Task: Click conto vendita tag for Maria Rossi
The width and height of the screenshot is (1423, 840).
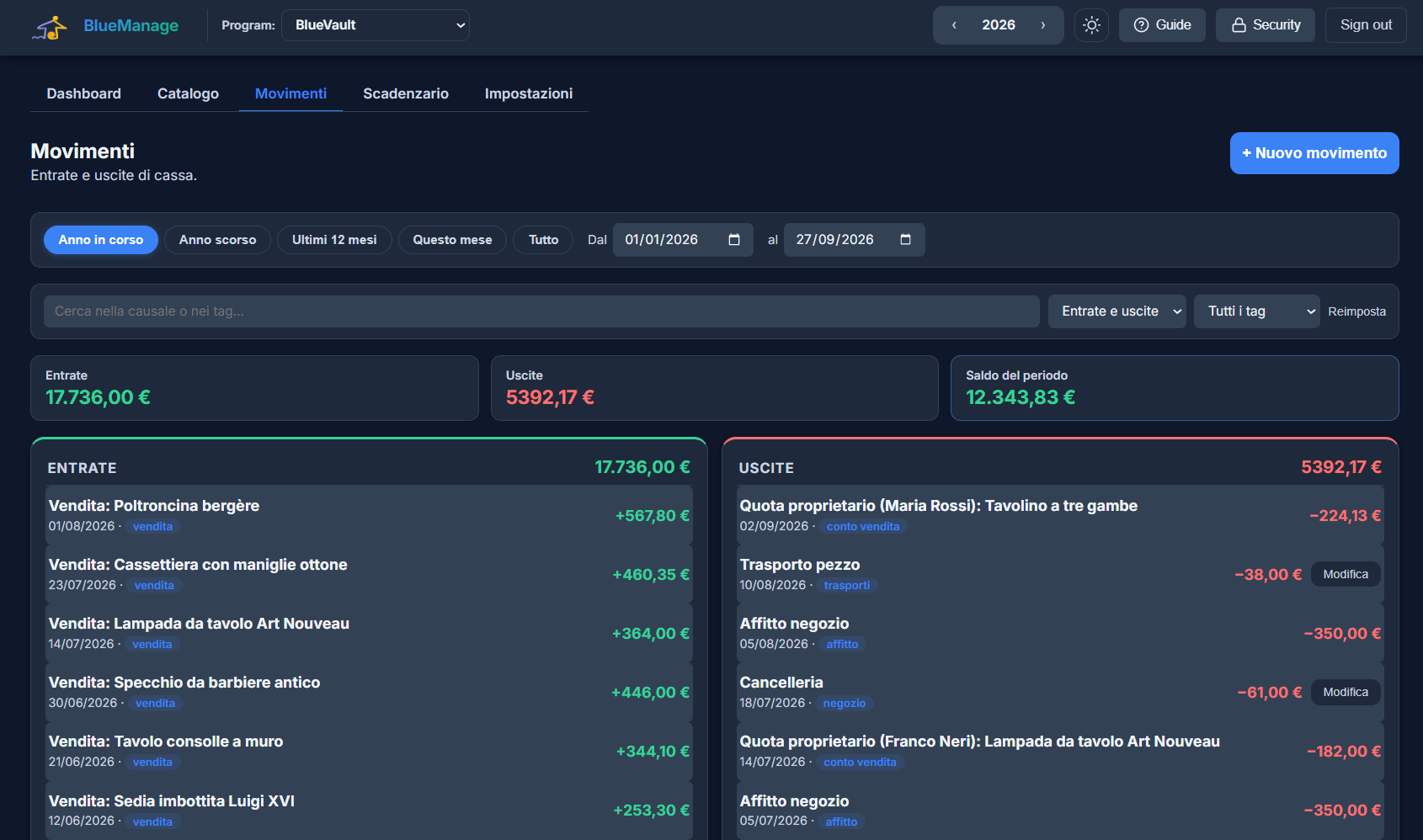Action: [x=863, y=527]
